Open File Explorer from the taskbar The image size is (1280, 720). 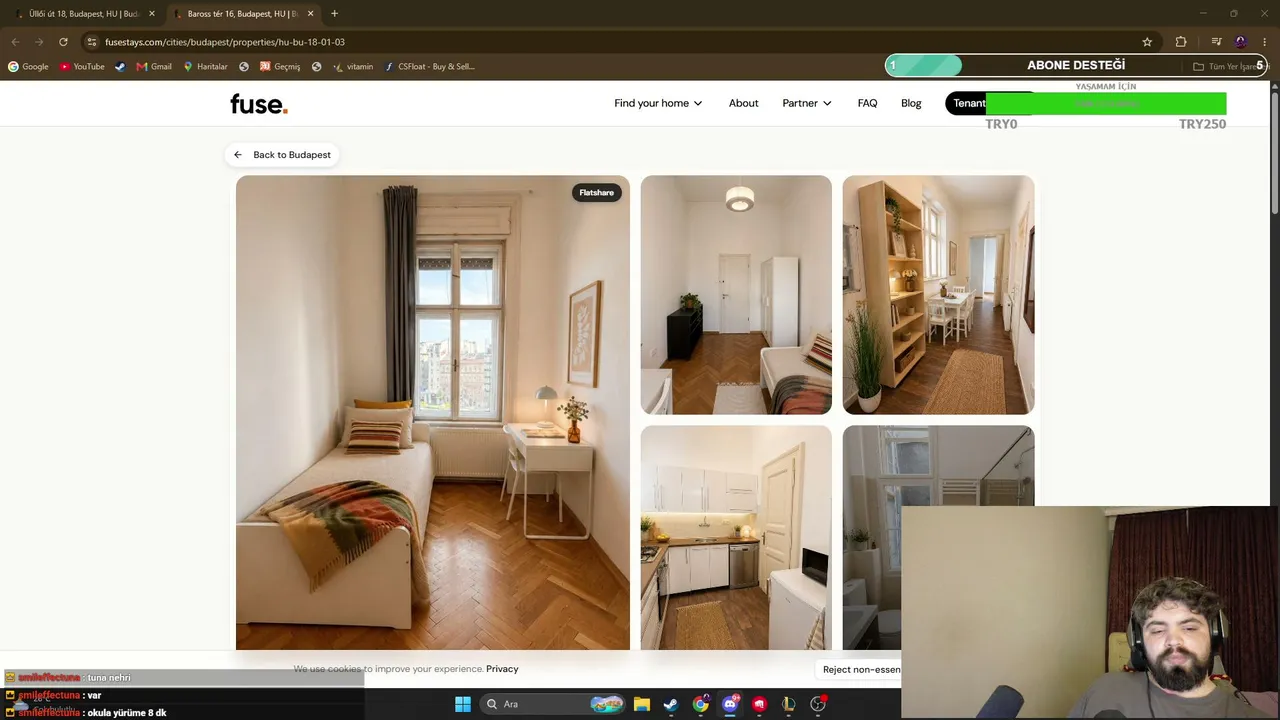[642, 704]
